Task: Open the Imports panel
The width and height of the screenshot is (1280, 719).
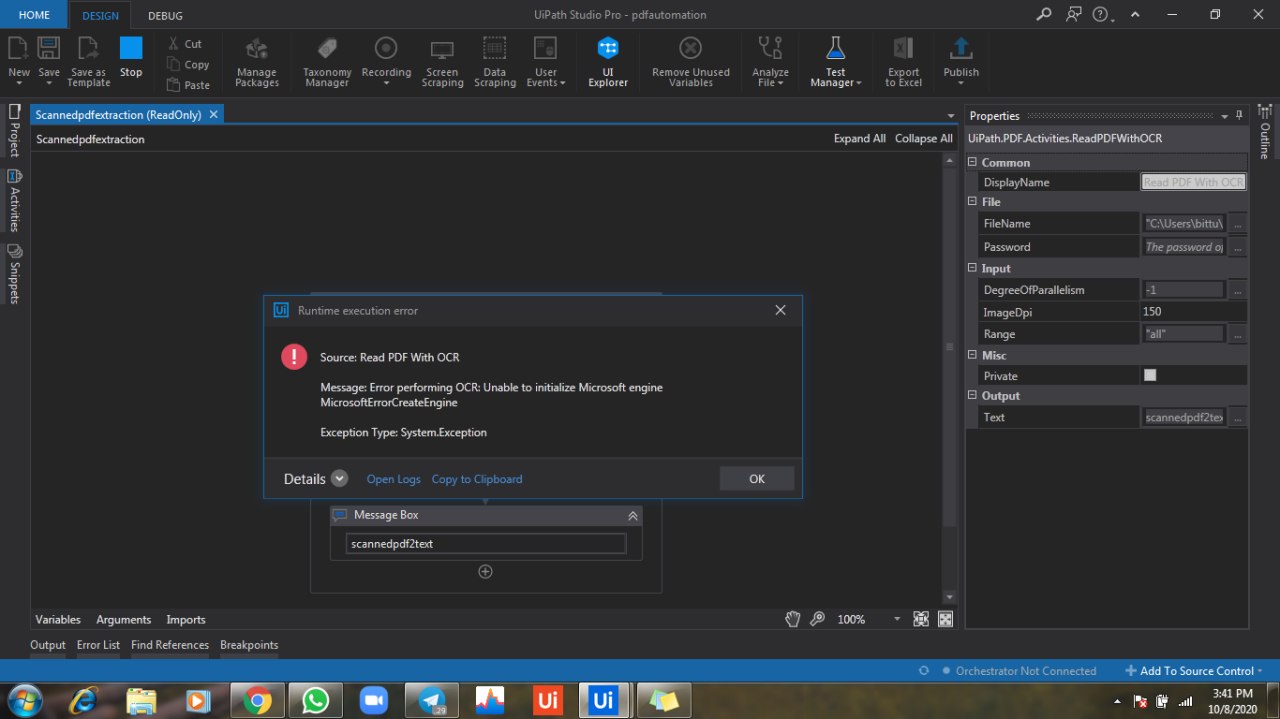Action: pos(186,620)
